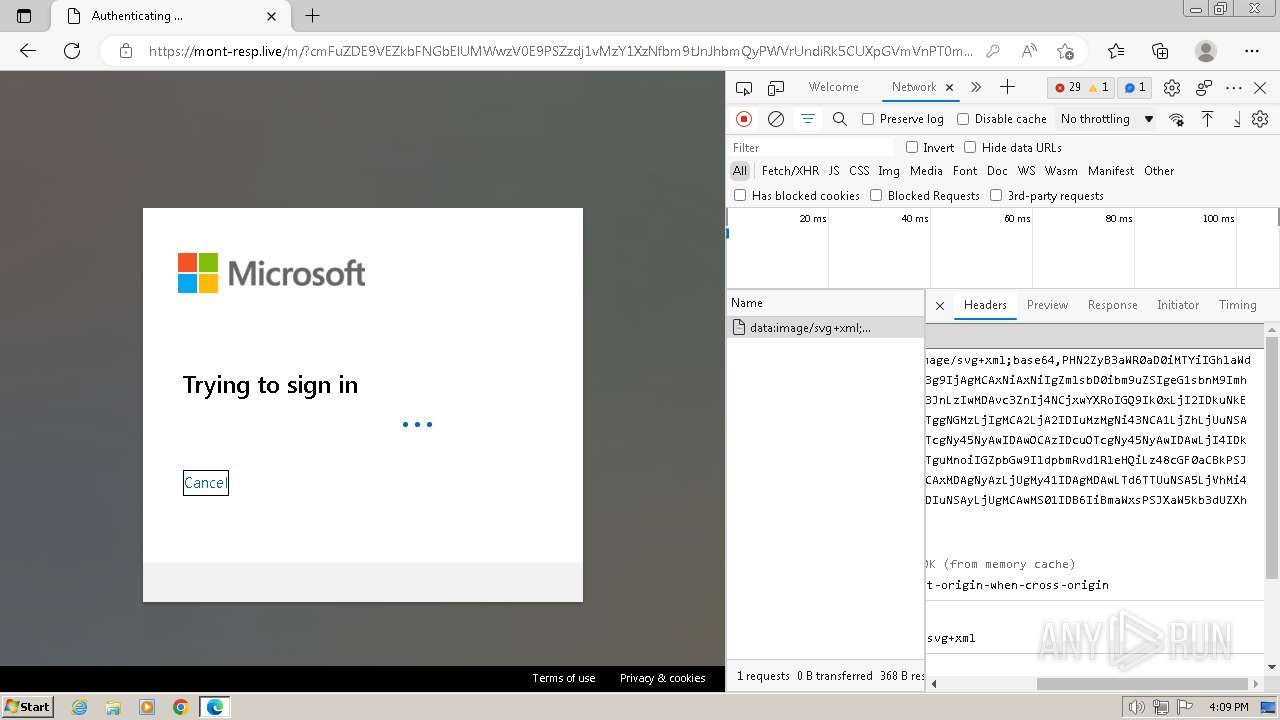Screen dimensions: 1280x720
Task: Open the Terms of use link
Action: (564, 678)
